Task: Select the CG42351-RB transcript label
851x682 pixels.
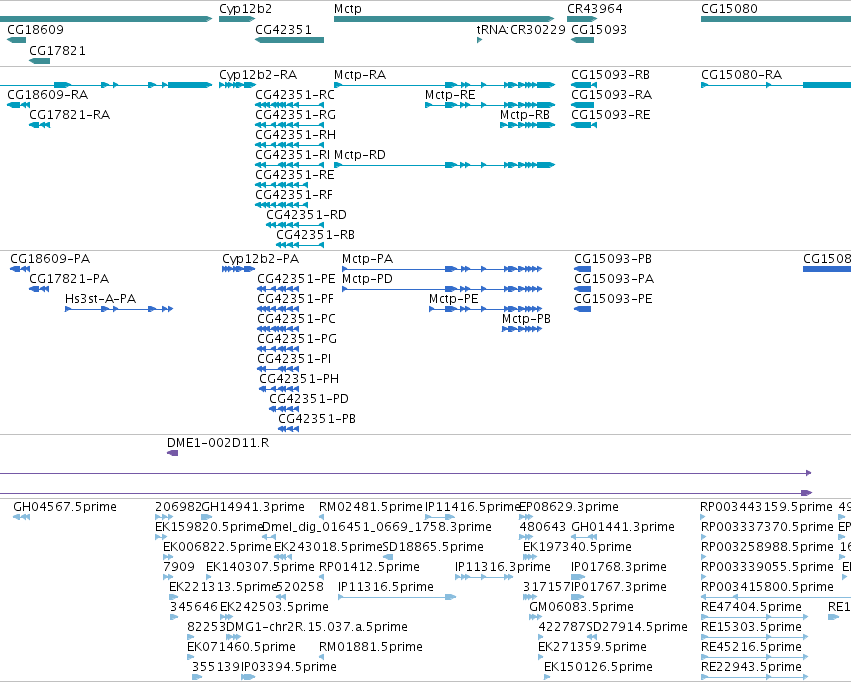Action: pyautogui.click(x=315, y=235)
